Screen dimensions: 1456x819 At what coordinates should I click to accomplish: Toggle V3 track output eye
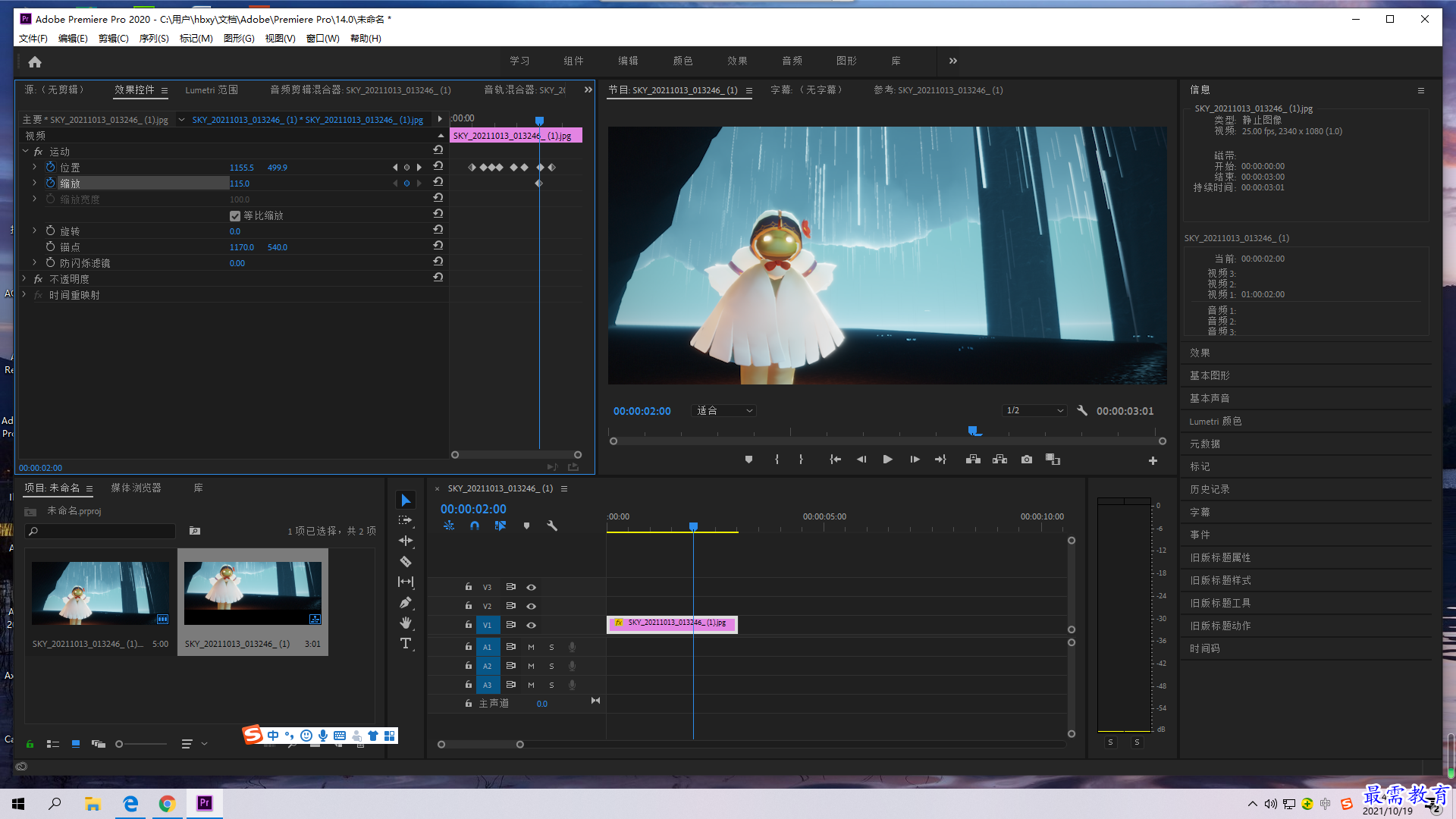click(x=531, y=587)
